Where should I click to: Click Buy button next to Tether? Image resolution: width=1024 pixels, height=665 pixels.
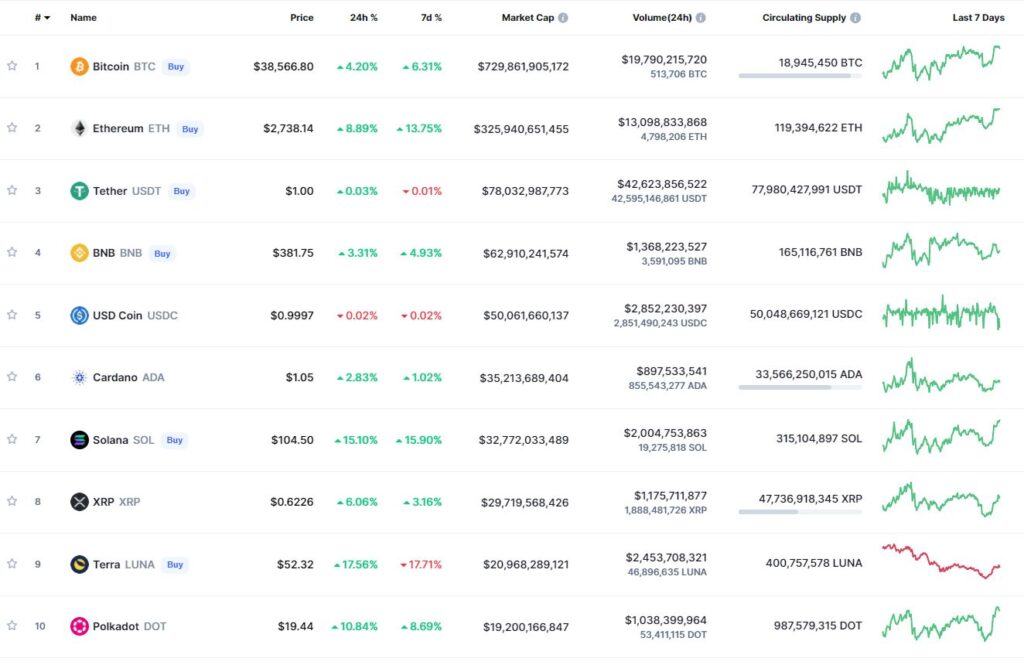pos(182,191)
